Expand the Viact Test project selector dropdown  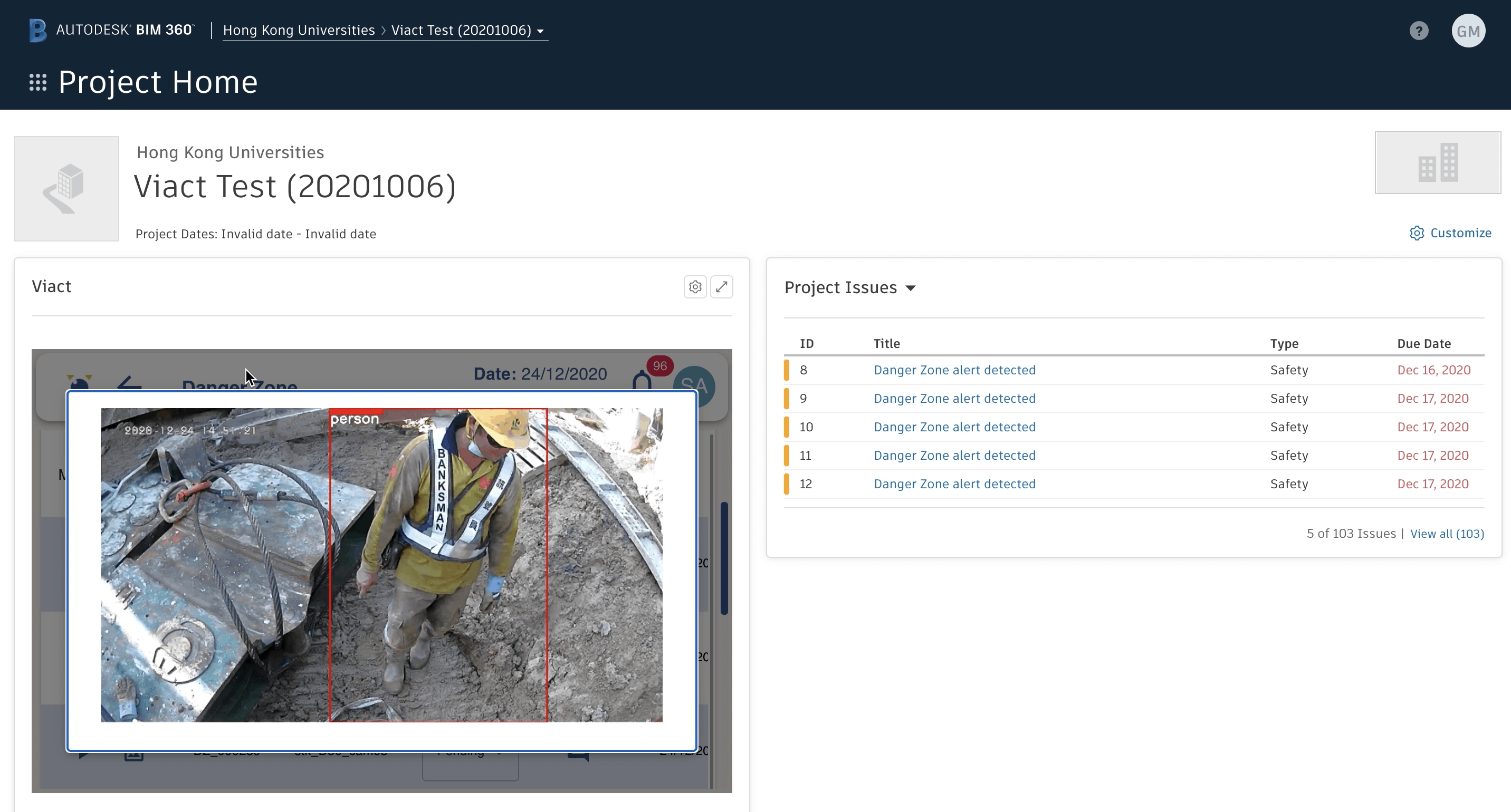(x=540, y=31)
